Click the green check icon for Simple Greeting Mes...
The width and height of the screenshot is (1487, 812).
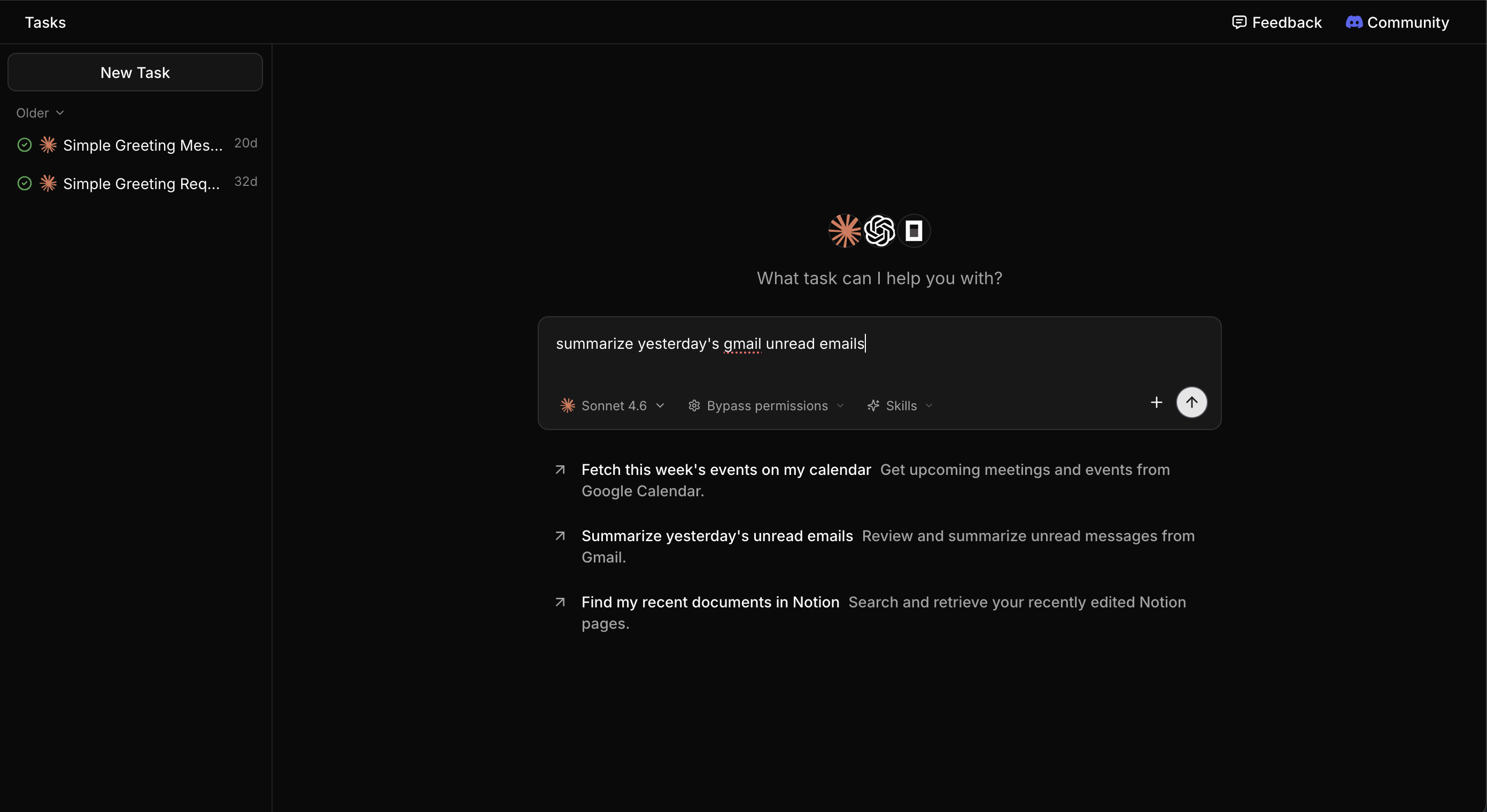click(x=24, y=145)
